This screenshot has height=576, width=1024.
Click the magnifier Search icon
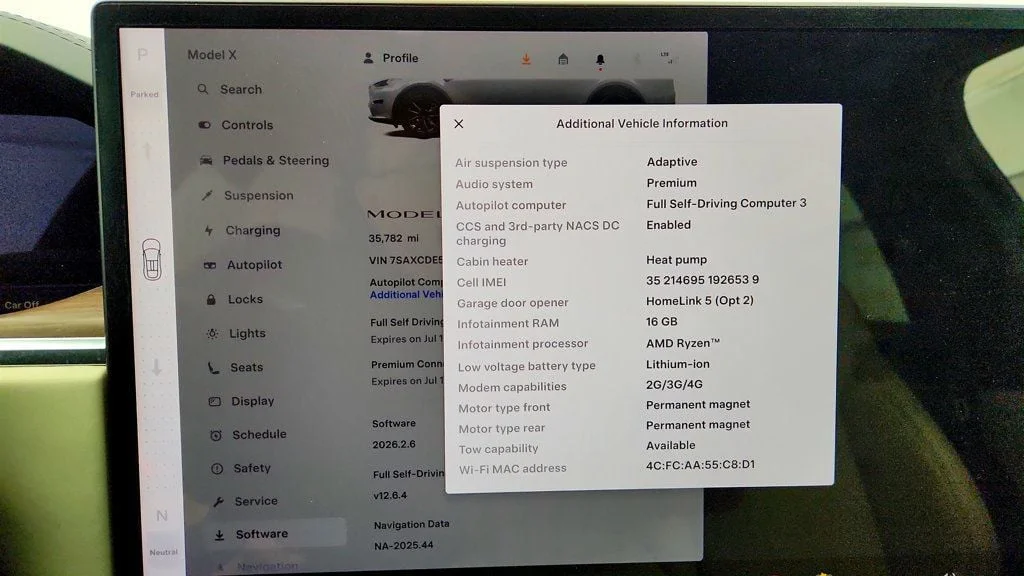[x=203, y=89]
